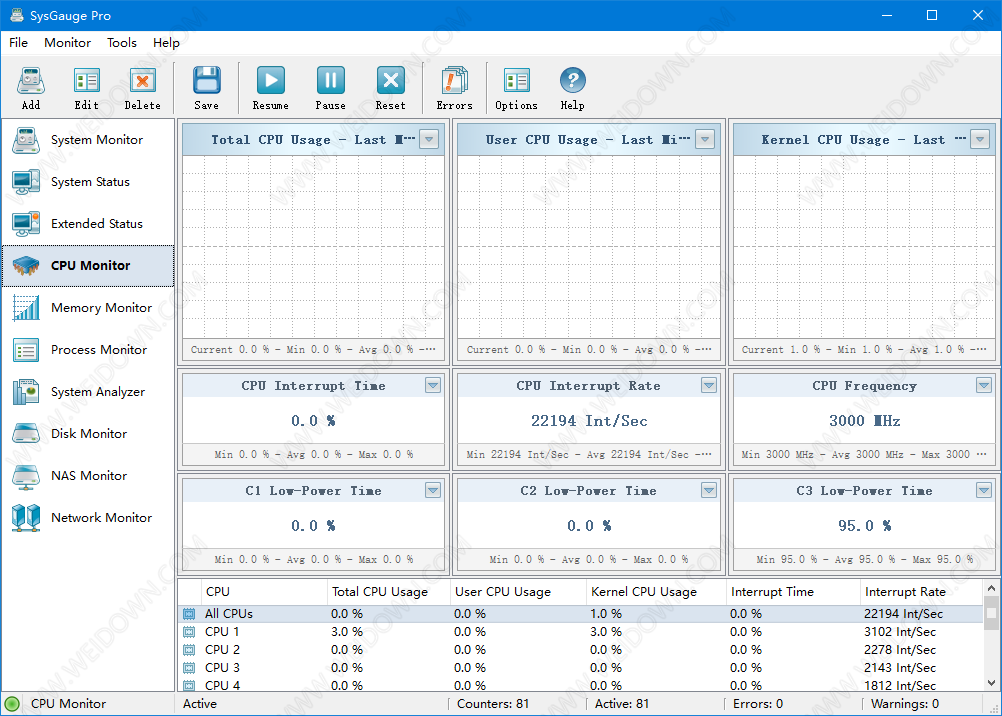Open Network Monitor in the sidebar
The width and height of the screenshot is (1002, 716).
tap(88, 518)
